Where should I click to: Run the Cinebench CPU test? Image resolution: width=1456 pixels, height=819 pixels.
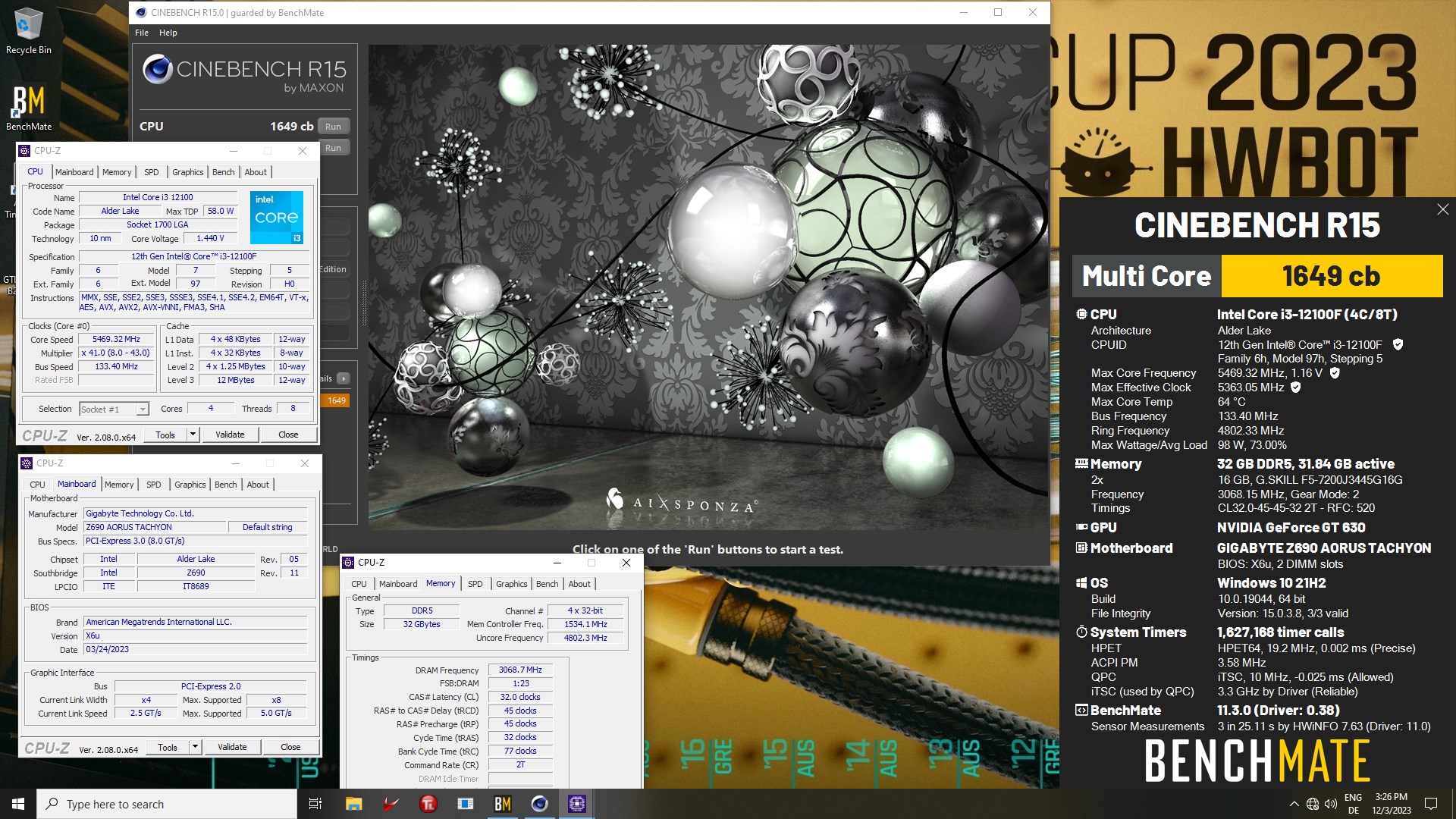(333, 127)
